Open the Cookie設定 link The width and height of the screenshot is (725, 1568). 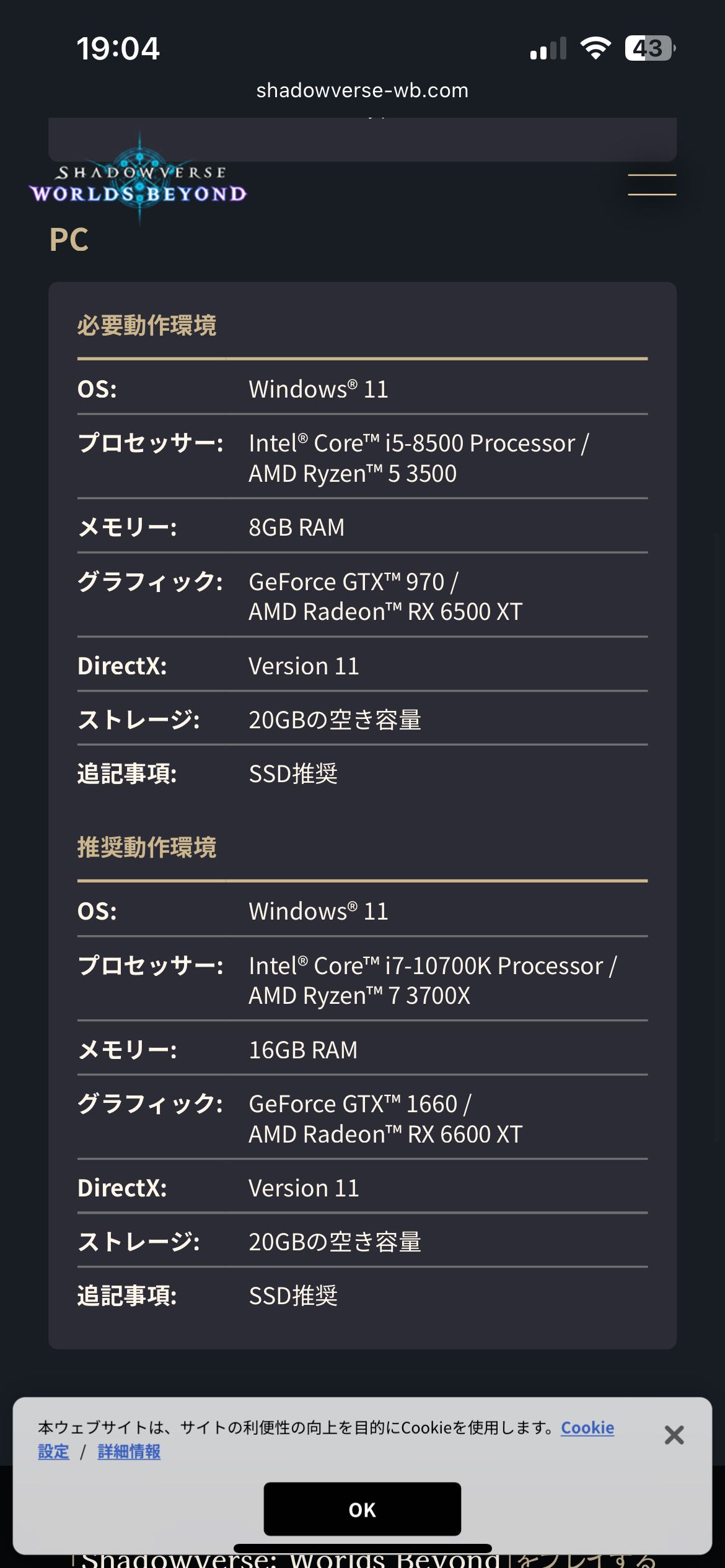point(587,1427)
